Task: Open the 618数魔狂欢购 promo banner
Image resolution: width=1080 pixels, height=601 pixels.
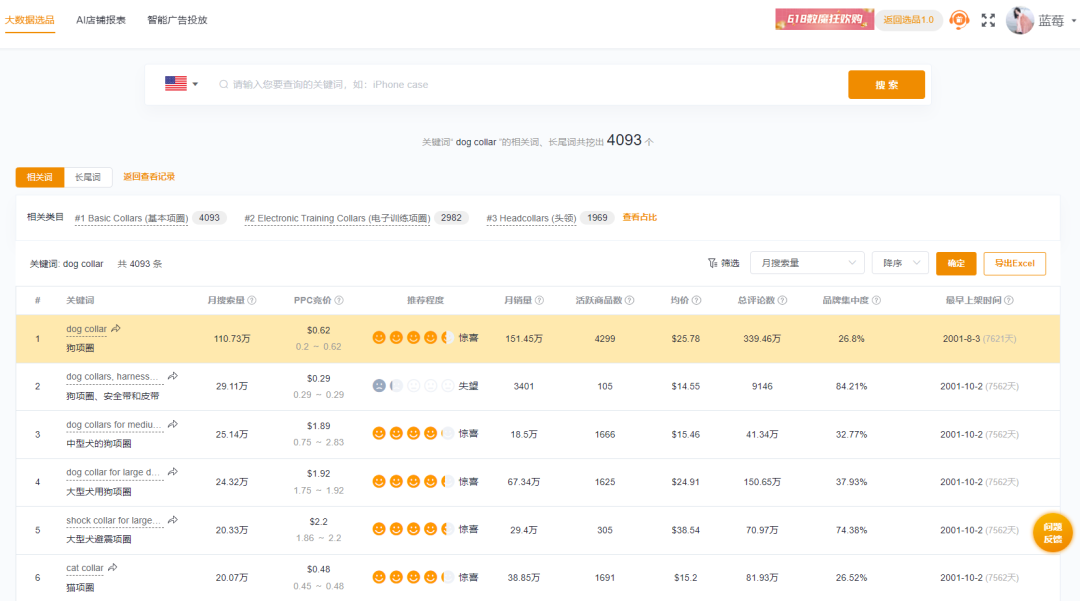Action: point(824,19)
